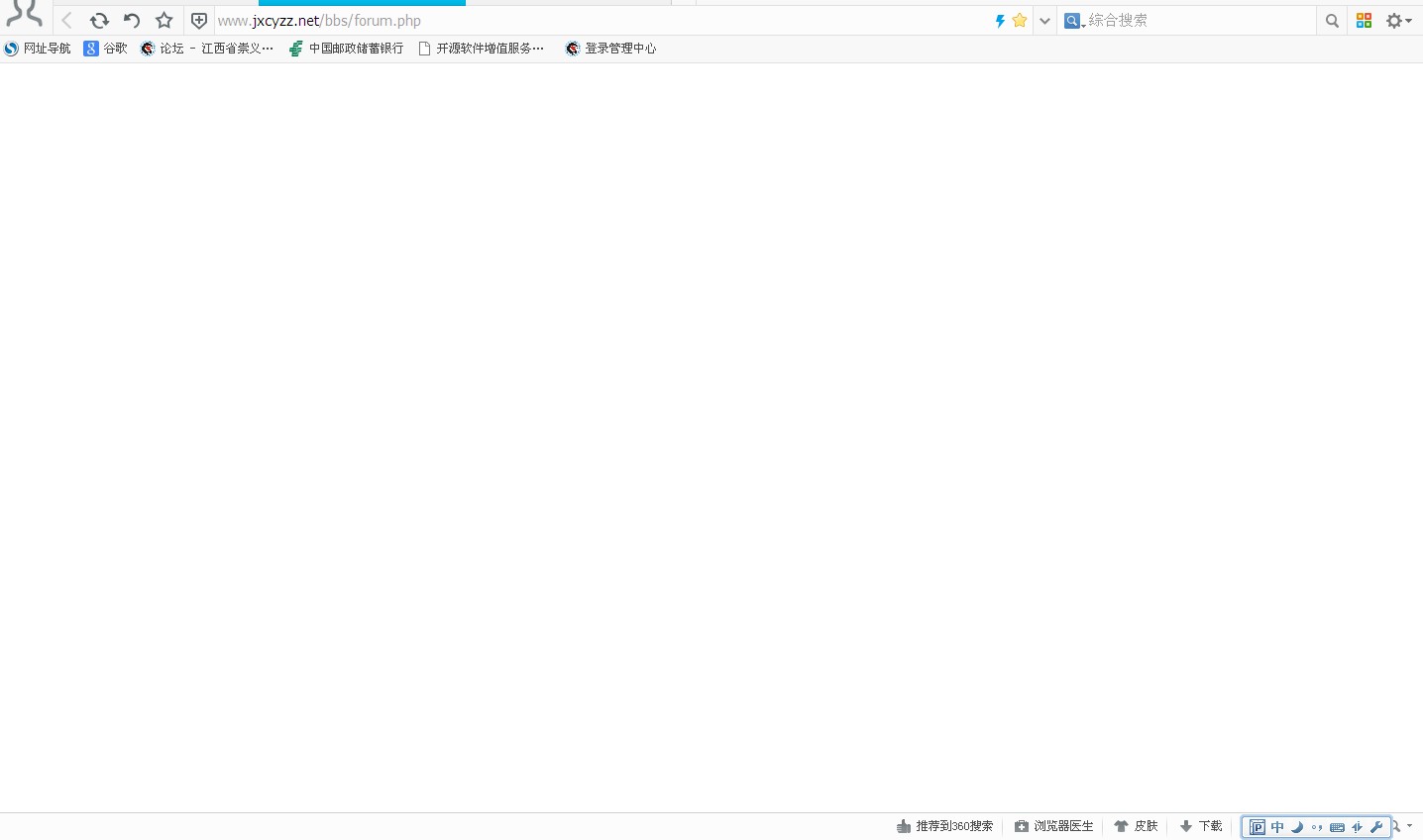Click 推荐到360搜索 in status bar
1423x840 pixels.
[944, 826]
